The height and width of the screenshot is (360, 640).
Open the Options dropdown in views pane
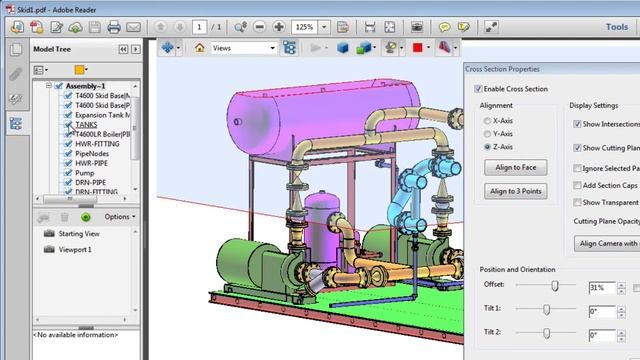(x=120, y=217)
